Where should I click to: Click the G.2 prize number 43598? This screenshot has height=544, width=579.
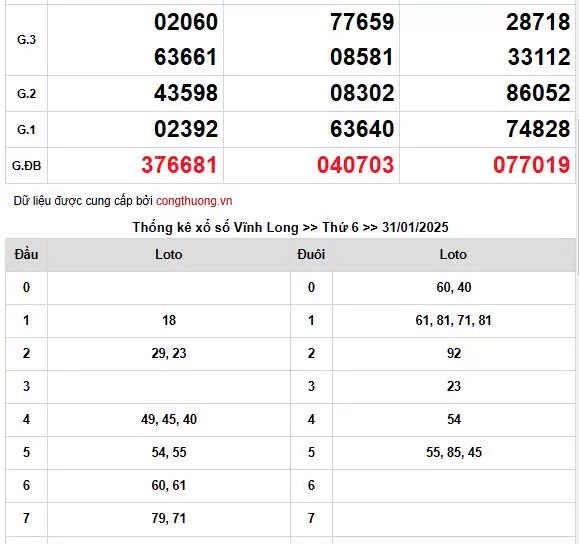pyautogui.click(x=186, y=93)
